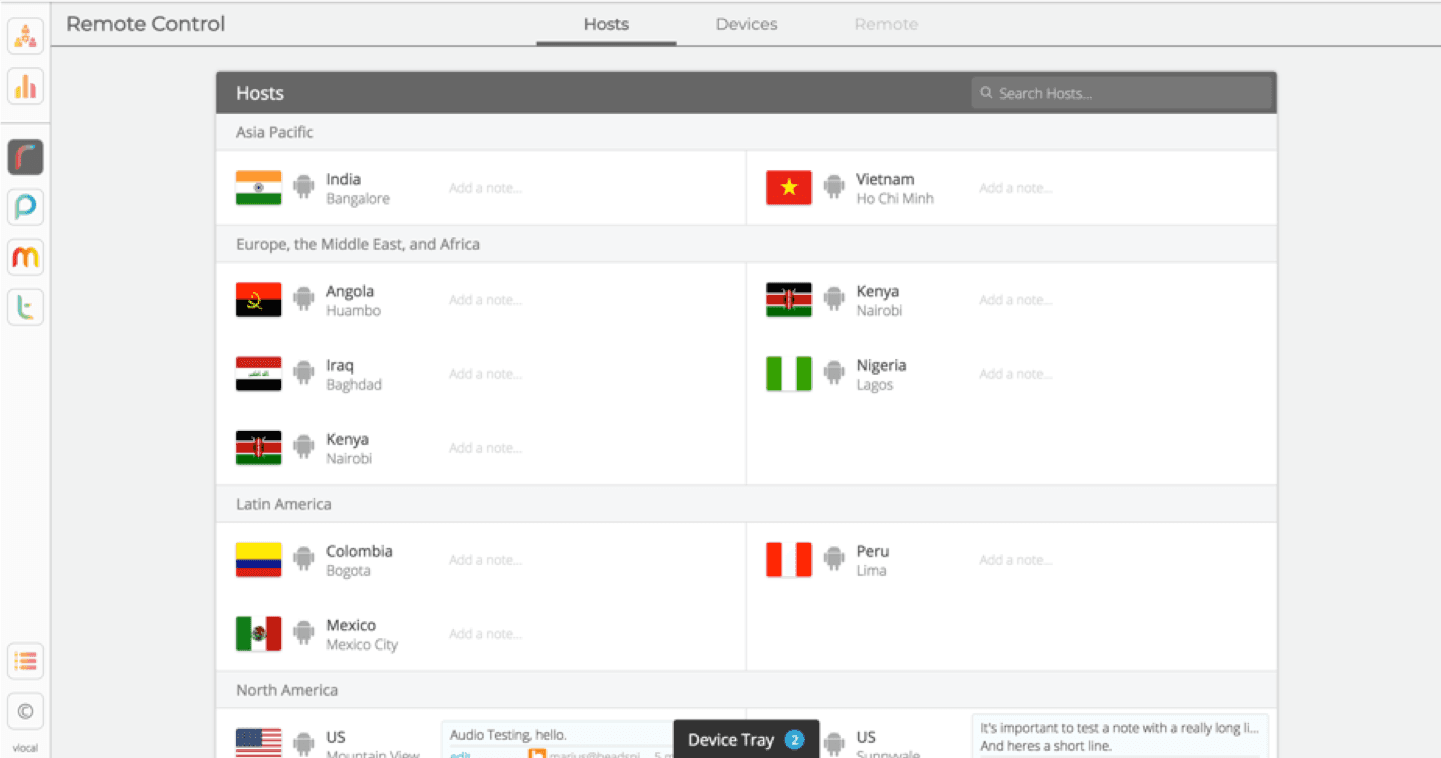Select the Nigeria Lagos host
This screenshot has height=758, width=1441.
(880, 374)
